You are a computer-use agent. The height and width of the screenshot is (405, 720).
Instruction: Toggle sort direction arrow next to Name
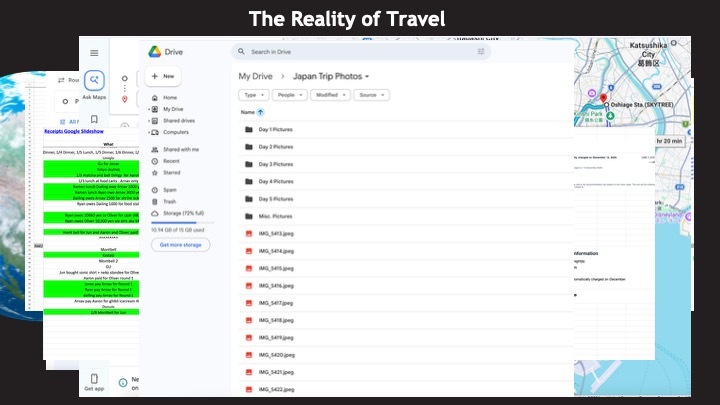coord(260,112)
